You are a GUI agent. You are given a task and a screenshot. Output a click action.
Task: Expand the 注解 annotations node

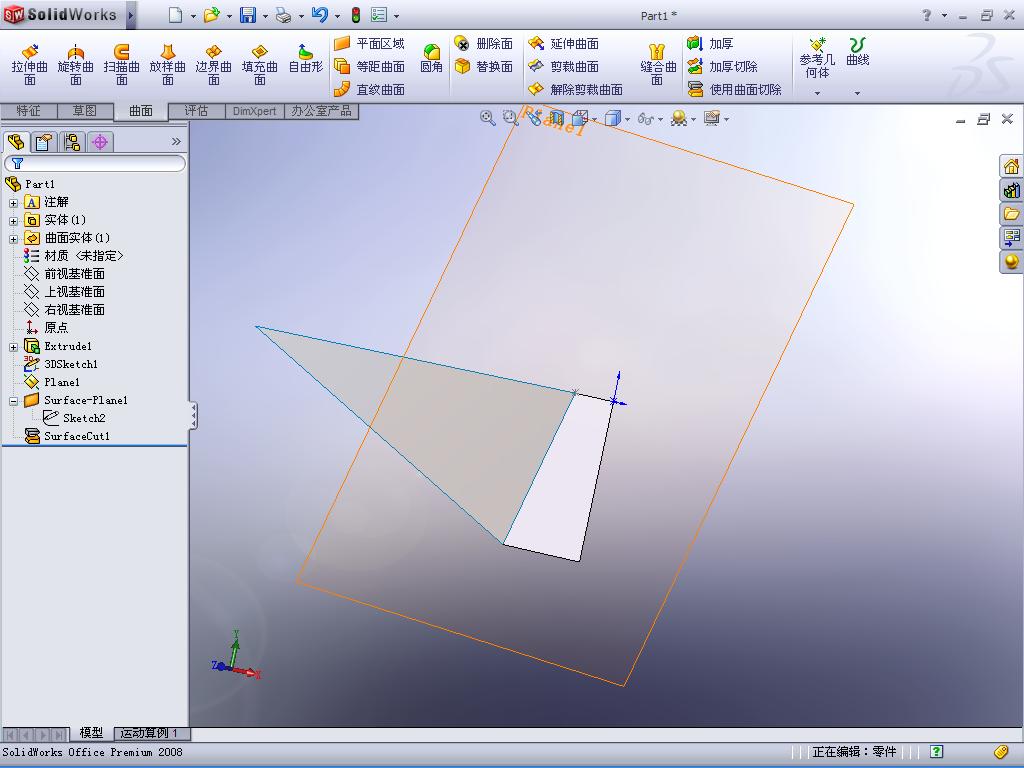pyautogui.click(x=13, y=203)
